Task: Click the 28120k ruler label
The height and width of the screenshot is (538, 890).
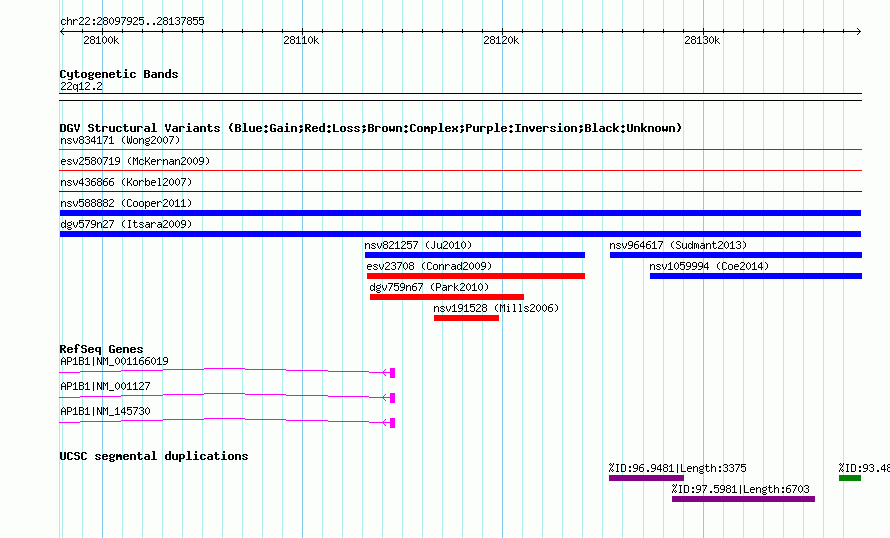Action: [501, 40]
